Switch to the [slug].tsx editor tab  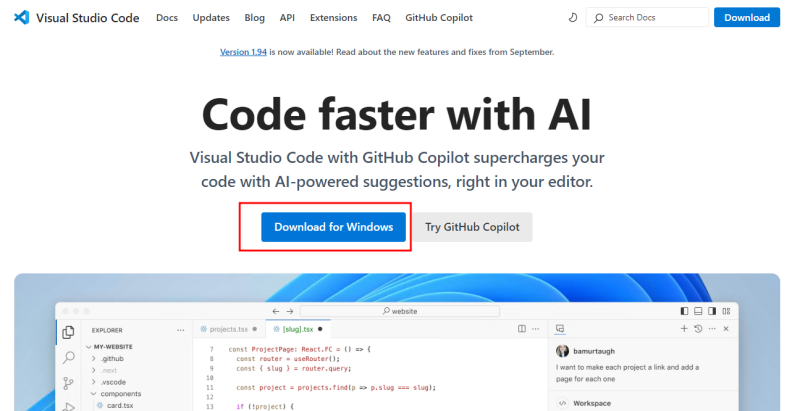tap(298, 329)
